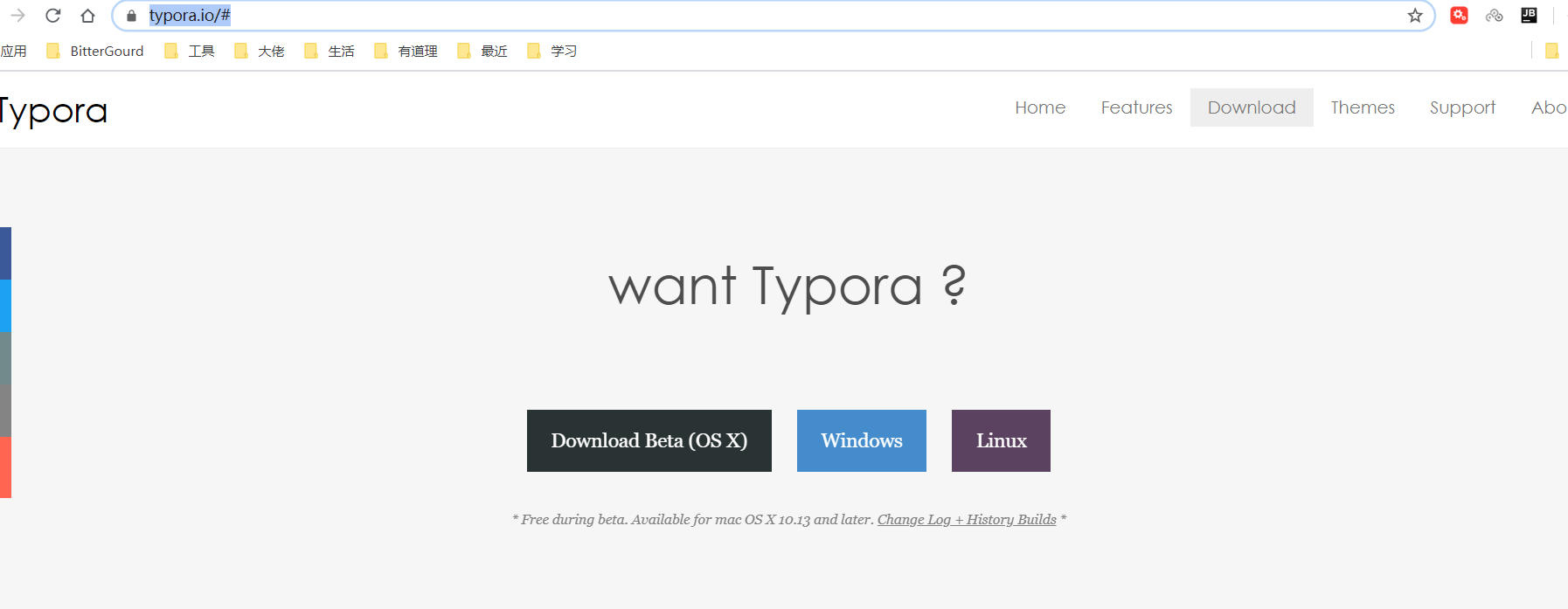Open Change Log + History Builds link
This screenshot has height=609, width=1568.
tap(967, 520)
